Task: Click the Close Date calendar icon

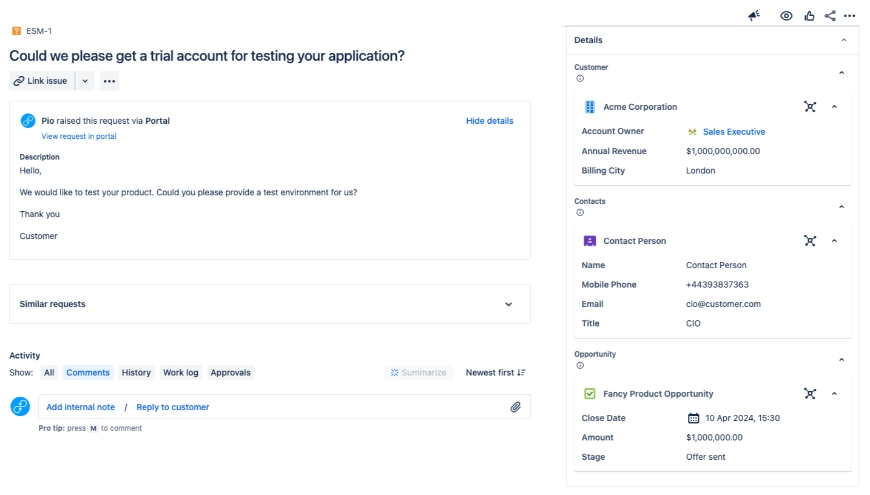Action: 693,418
